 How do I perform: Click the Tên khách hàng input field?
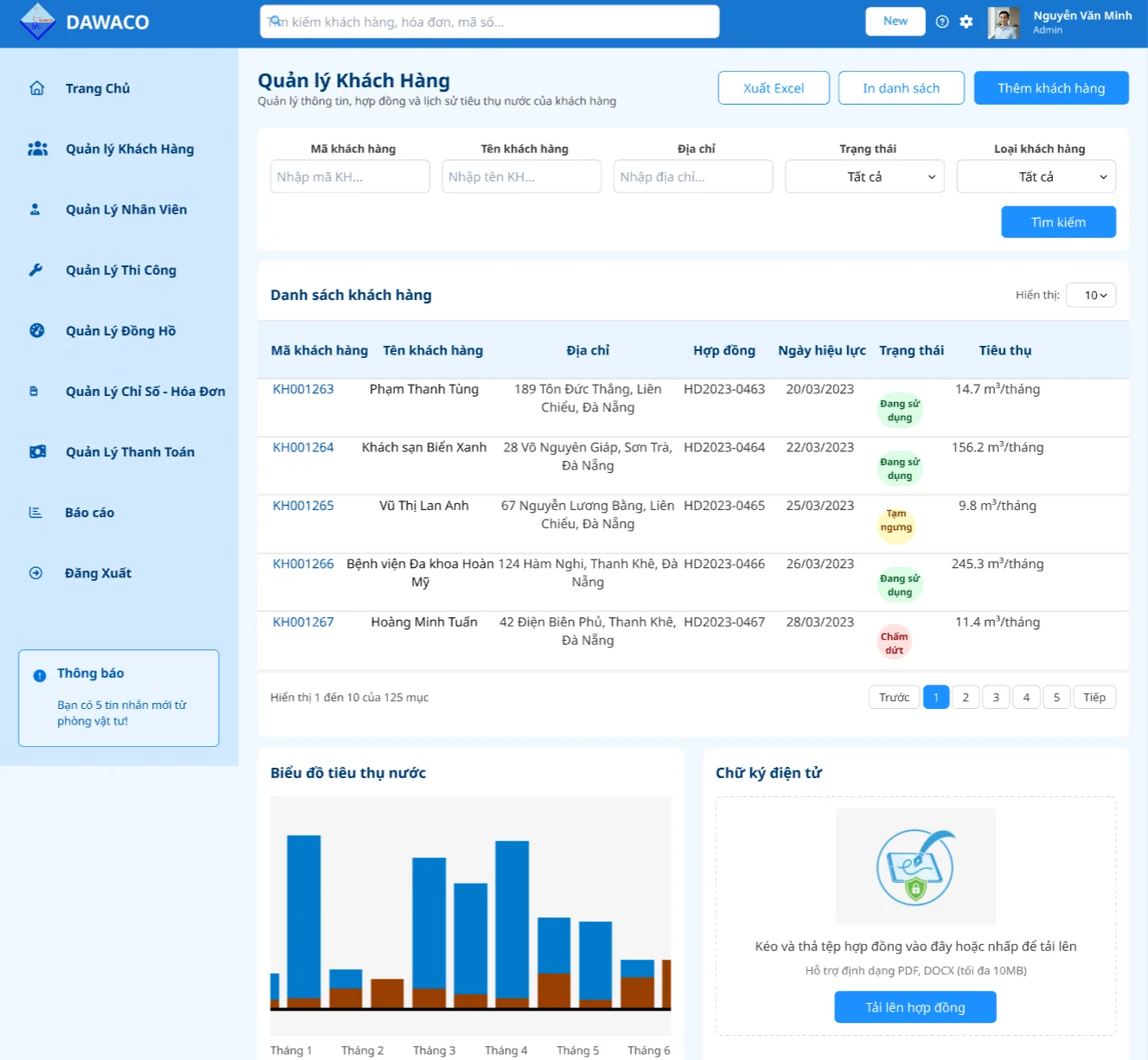(521, 176)
